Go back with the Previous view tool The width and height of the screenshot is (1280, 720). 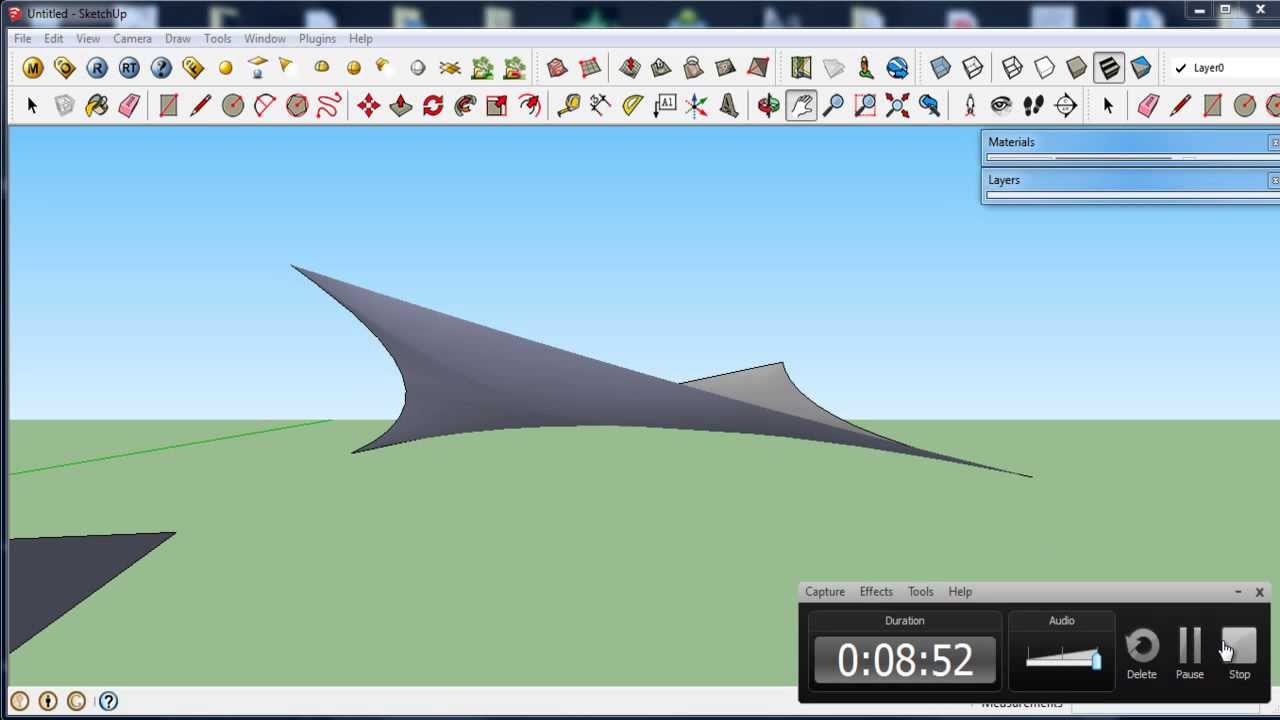click(x=929, y=105)
